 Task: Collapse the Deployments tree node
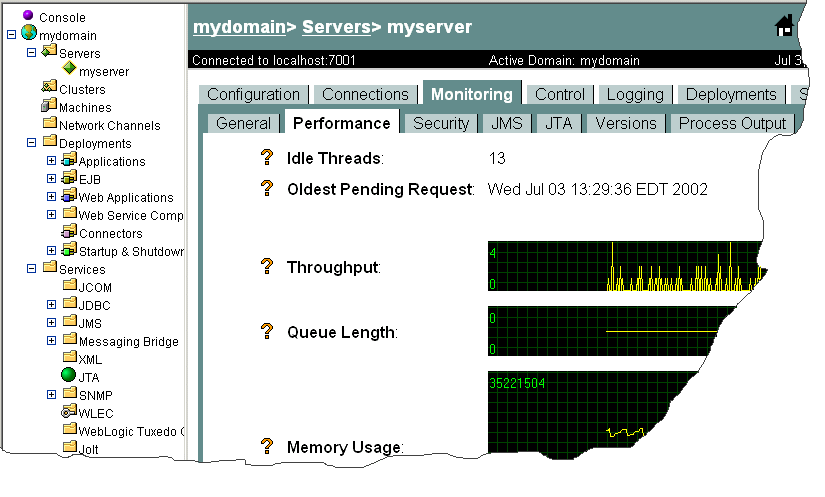coord(32,143)
